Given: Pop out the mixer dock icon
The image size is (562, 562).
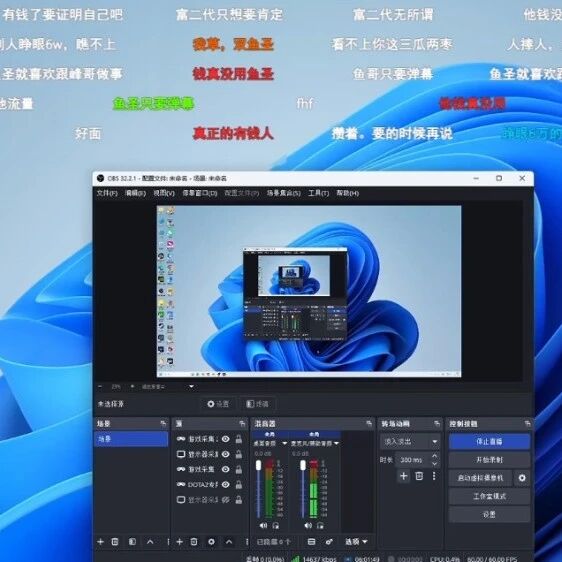Looking at the screenshot, I should (369, 424).
